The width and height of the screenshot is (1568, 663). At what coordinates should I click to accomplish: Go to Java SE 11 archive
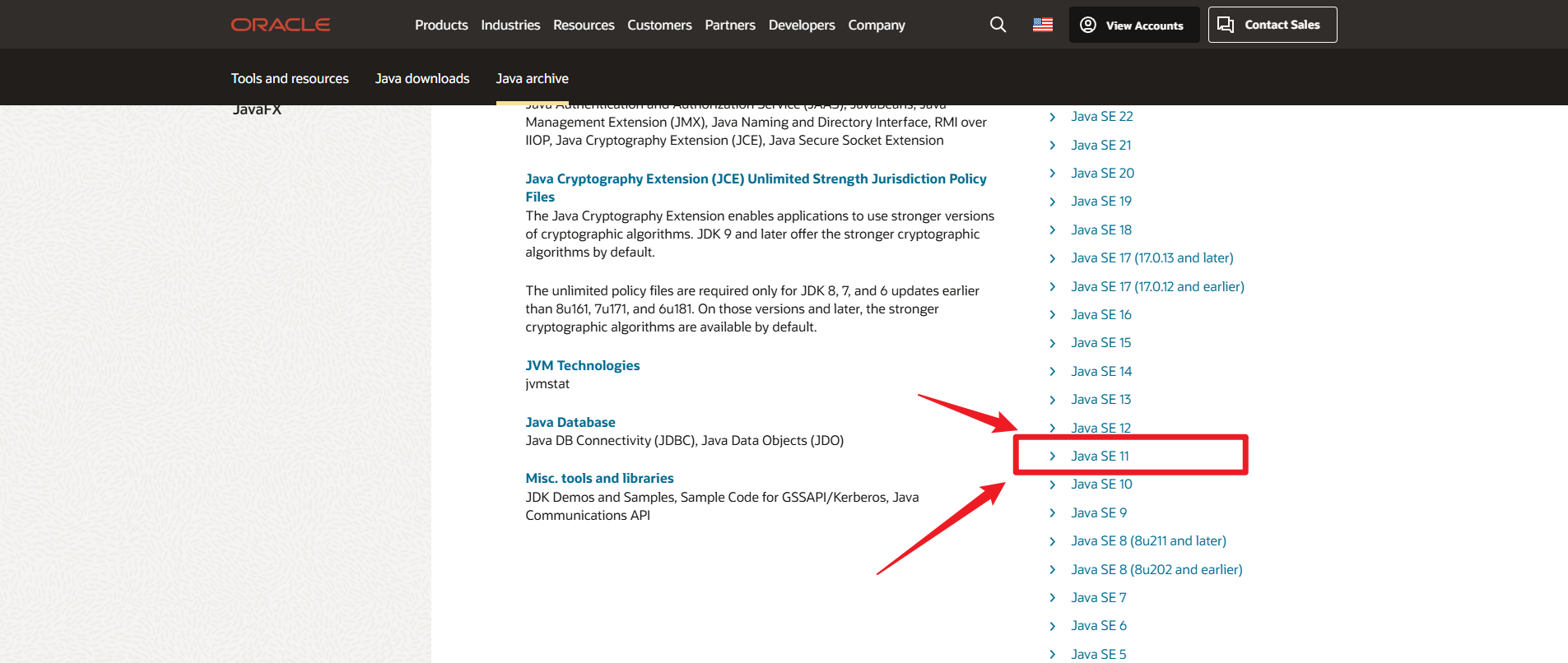[1100, 456]
